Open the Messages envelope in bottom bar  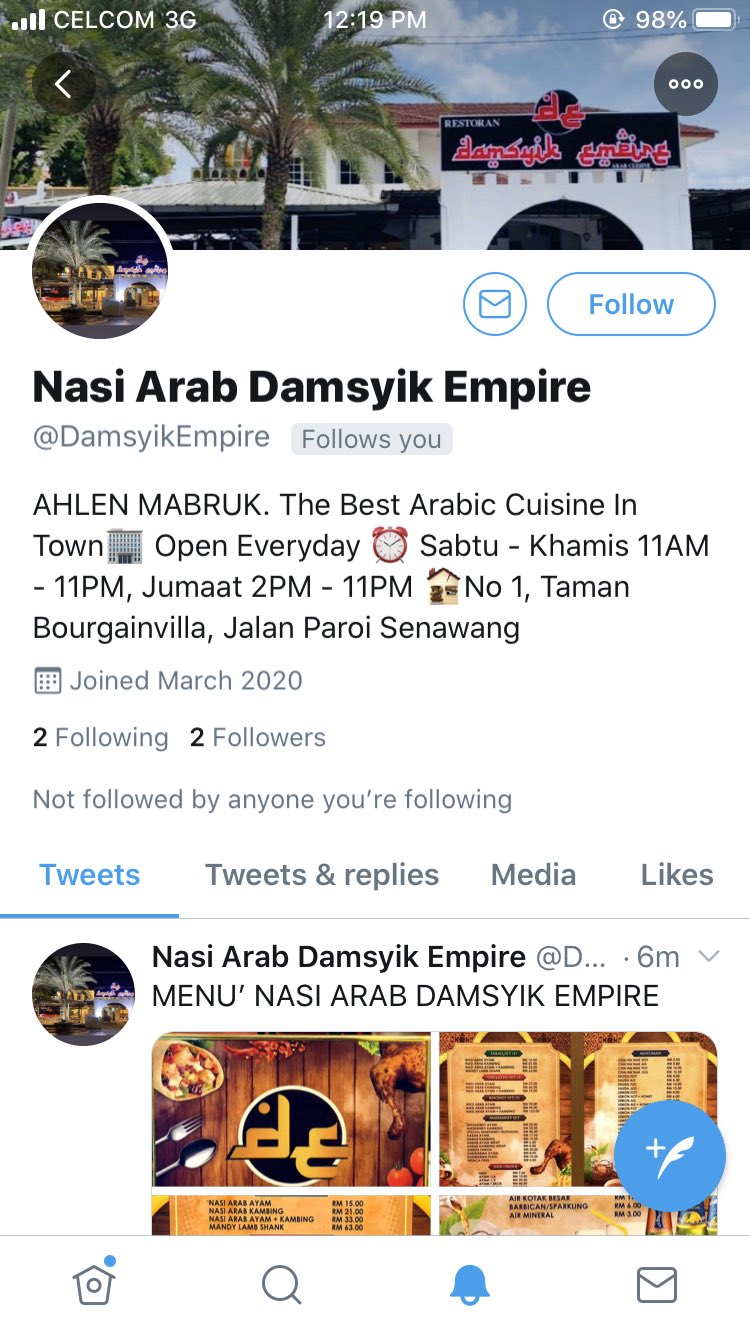point(657,1285)
